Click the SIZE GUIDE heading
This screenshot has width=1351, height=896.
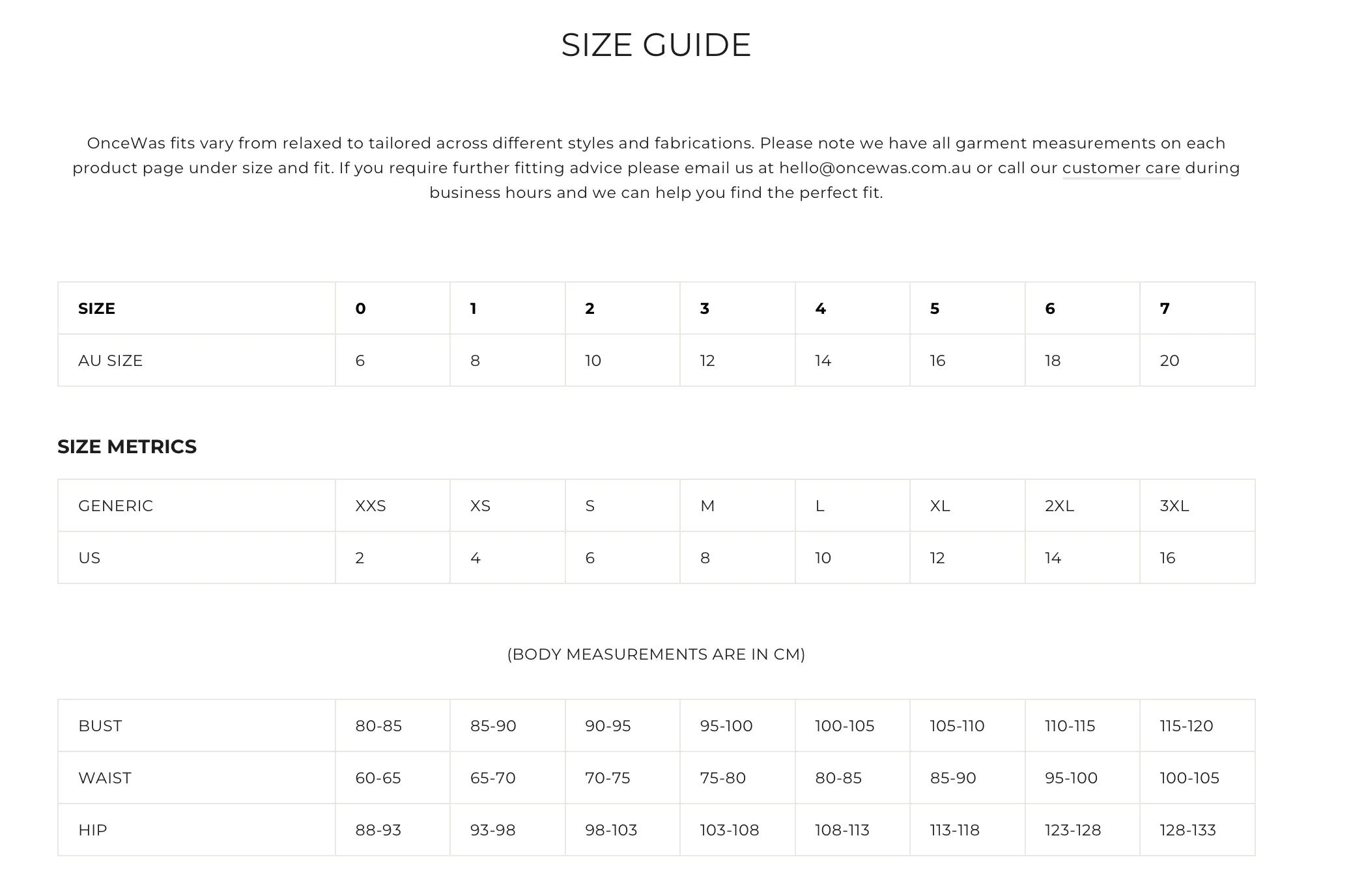[x=656, y=45]
